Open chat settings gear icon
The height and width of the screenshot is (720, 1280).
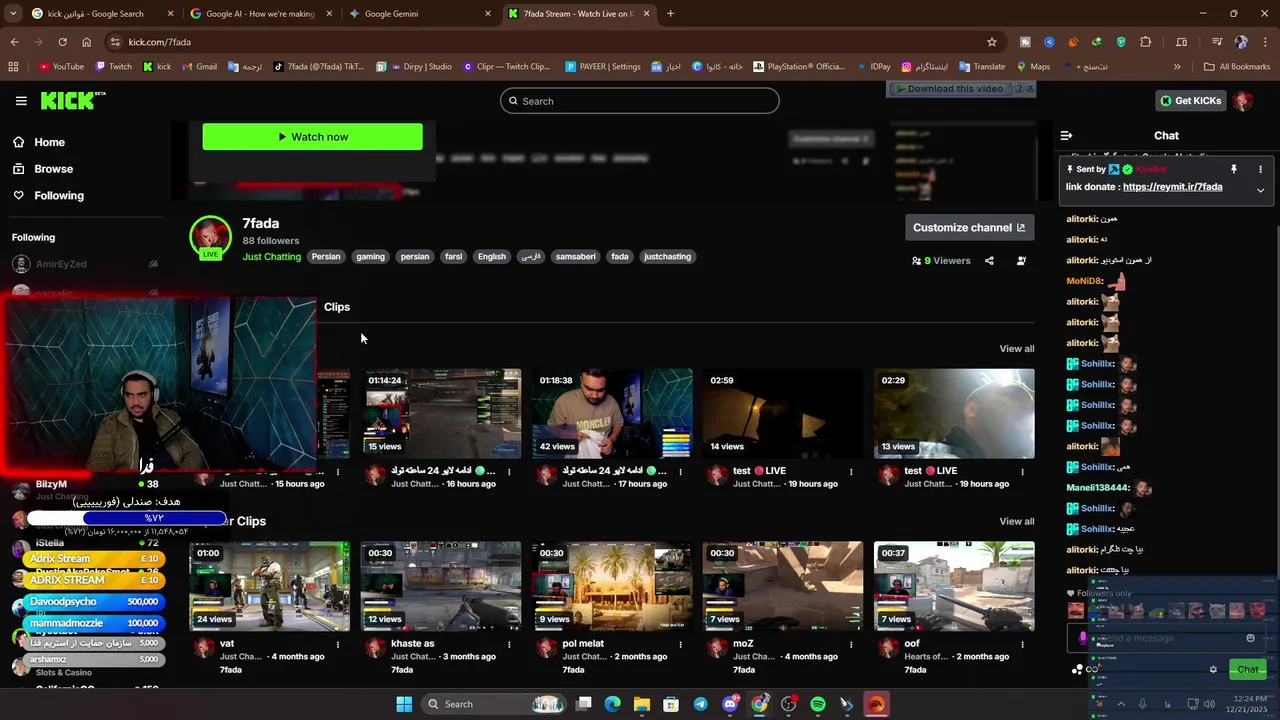pos(1213,670)
